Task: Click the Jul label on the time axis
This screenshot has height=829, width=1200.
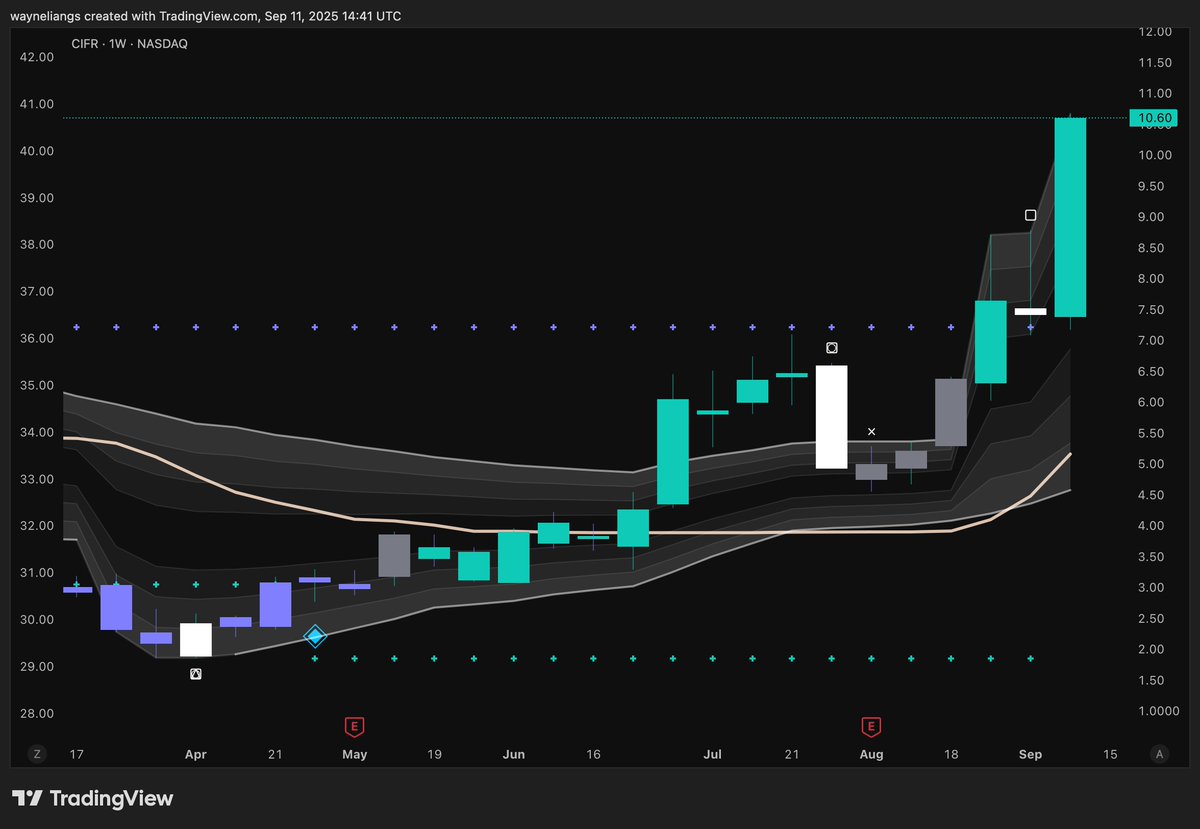Action: coord(712,754)
